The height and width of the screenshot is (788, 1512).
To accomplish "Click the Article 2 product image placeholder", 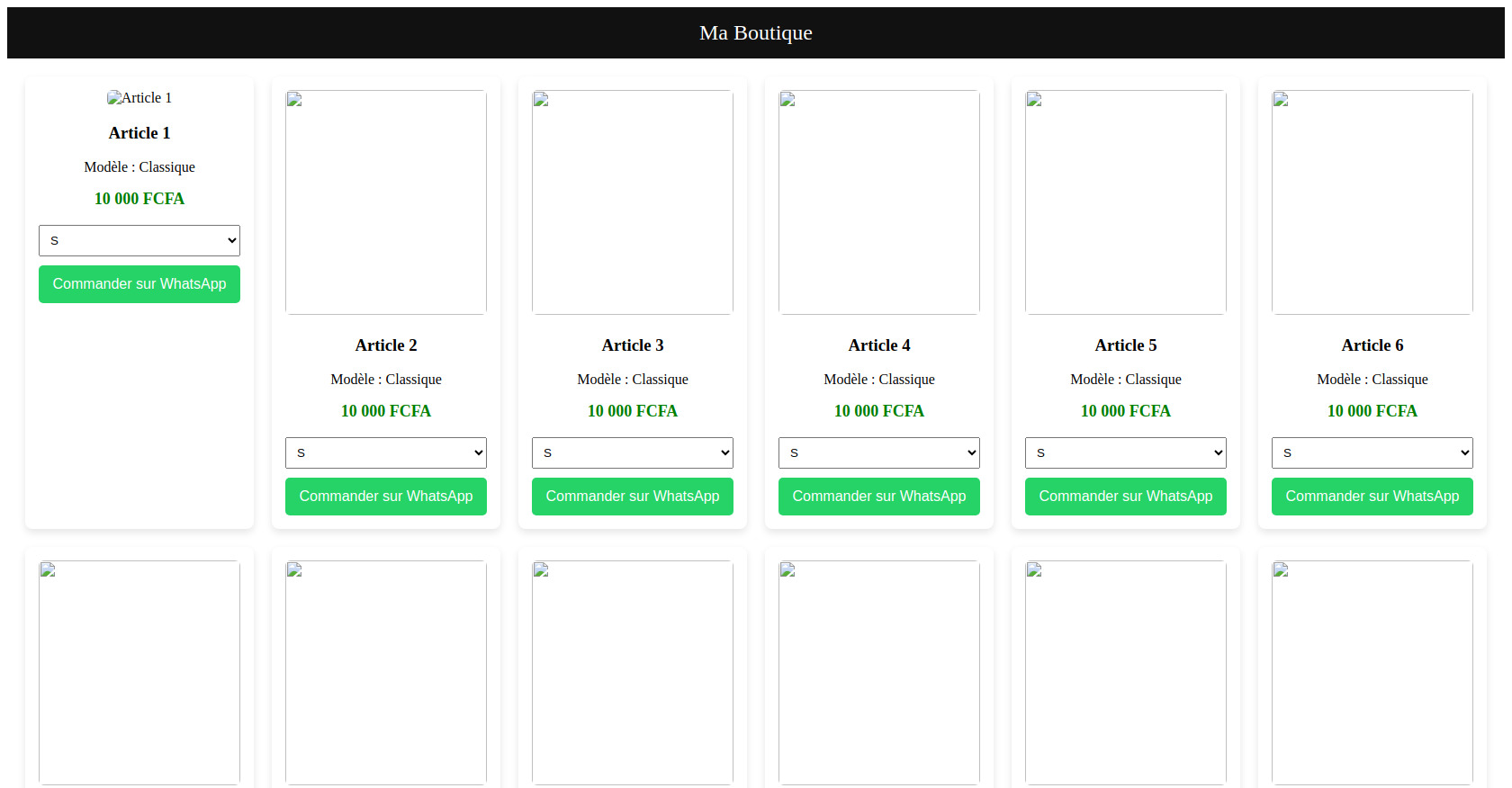I will [x=385, y=202].
